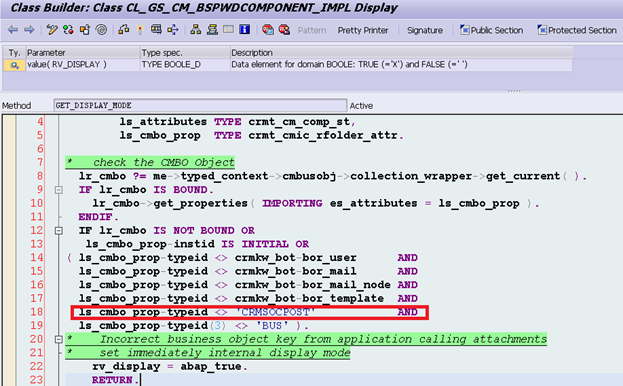Click the Other Object icon
Image resolution: width=623 pixels, height=386 pixels.
pos(85,30)
